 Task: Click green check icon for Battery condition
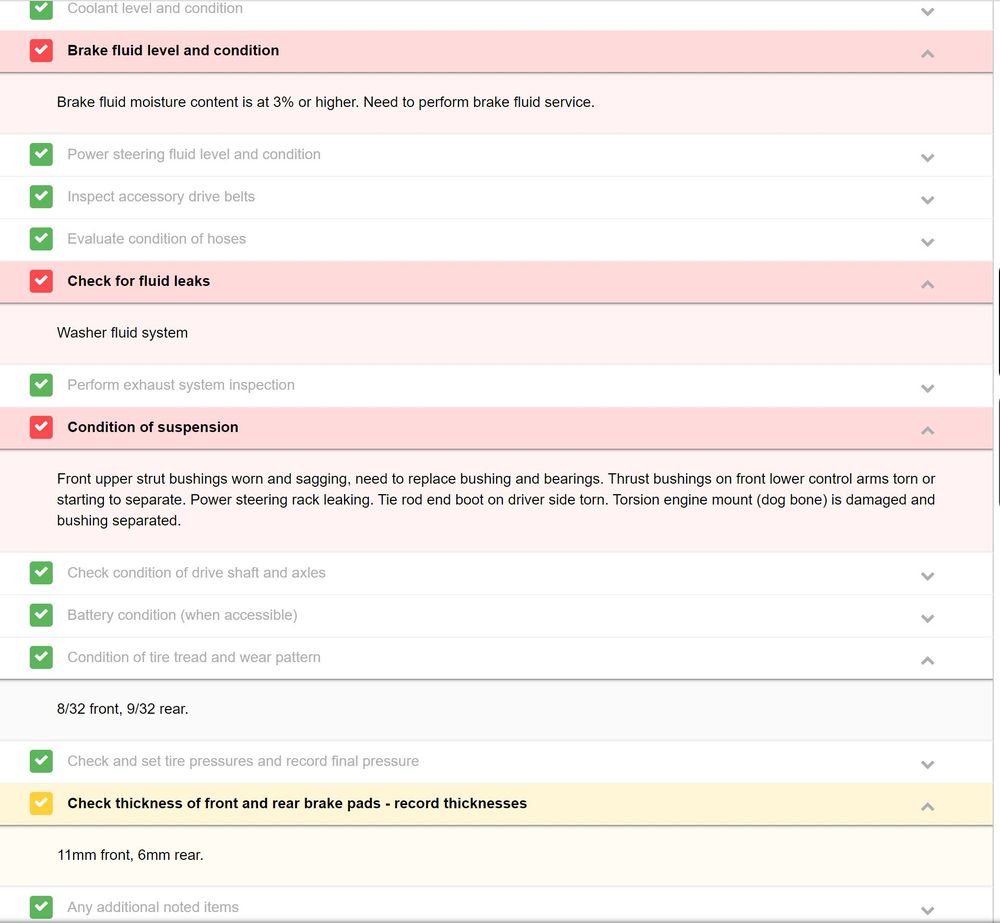[x=41, y=616]
